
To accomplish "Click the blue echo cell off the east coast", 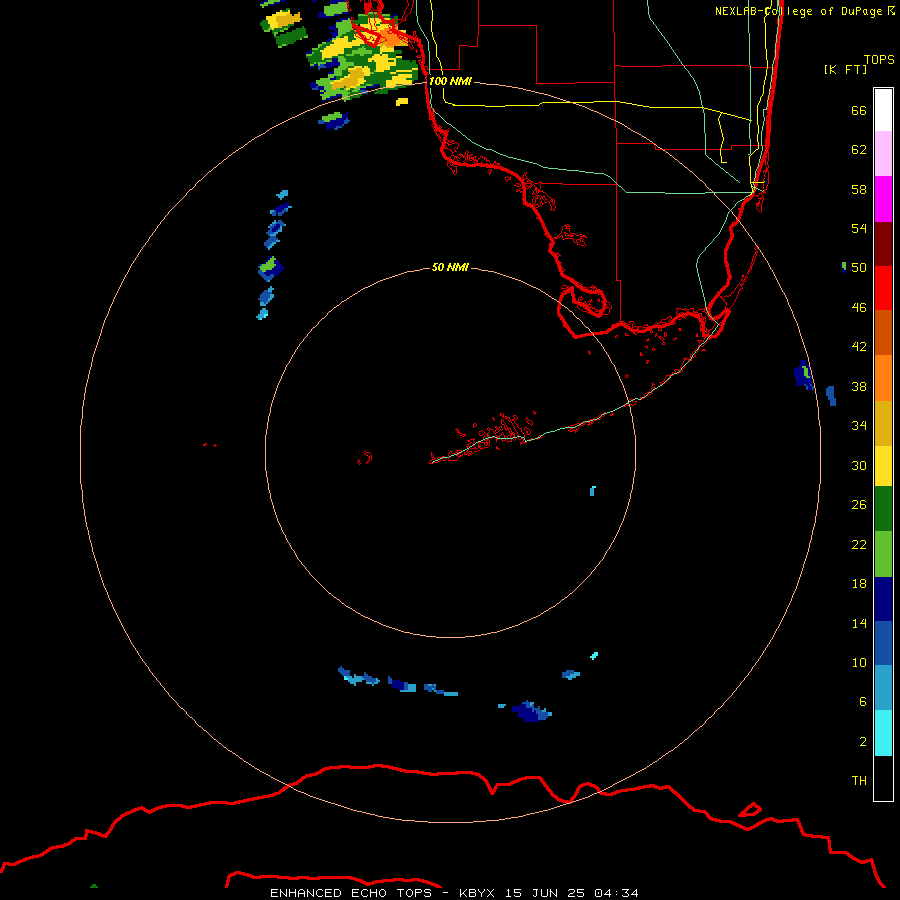I will (804, 375).
